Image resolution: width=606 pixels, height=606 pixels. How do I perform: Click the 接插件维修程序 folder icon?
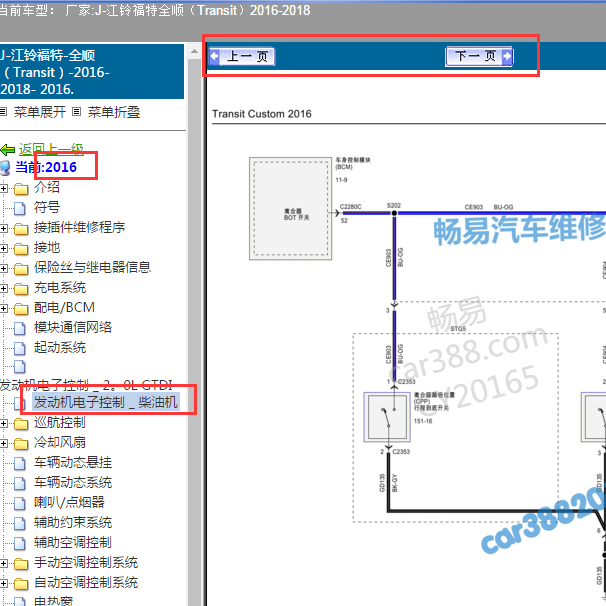click(21, 229)
